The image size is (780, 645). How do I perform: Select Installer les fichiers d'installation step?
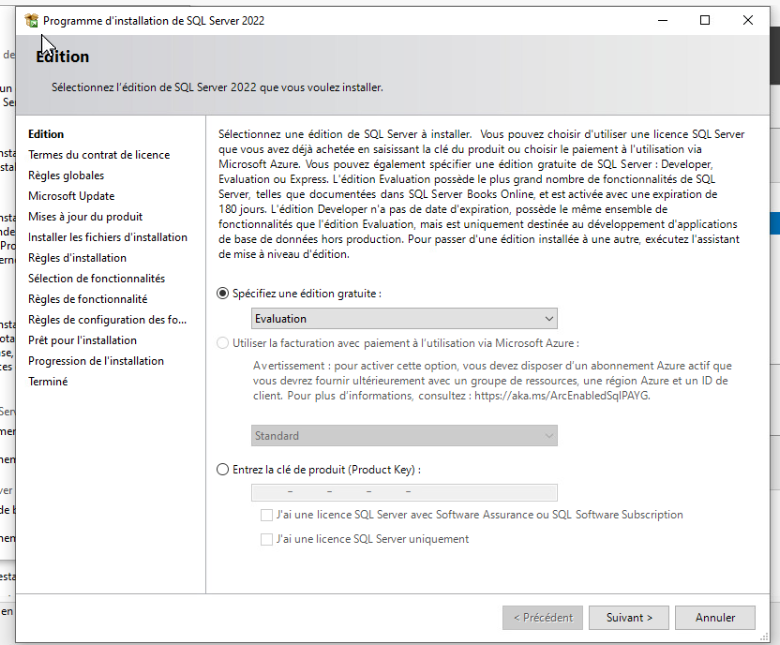click(107, 237)
